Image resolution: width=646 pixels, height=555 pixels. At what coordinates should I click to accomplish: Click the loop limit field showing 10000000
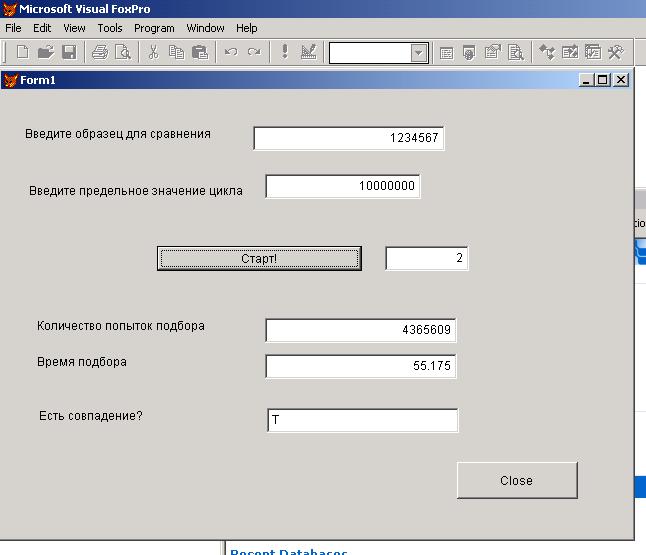point(342,186)
